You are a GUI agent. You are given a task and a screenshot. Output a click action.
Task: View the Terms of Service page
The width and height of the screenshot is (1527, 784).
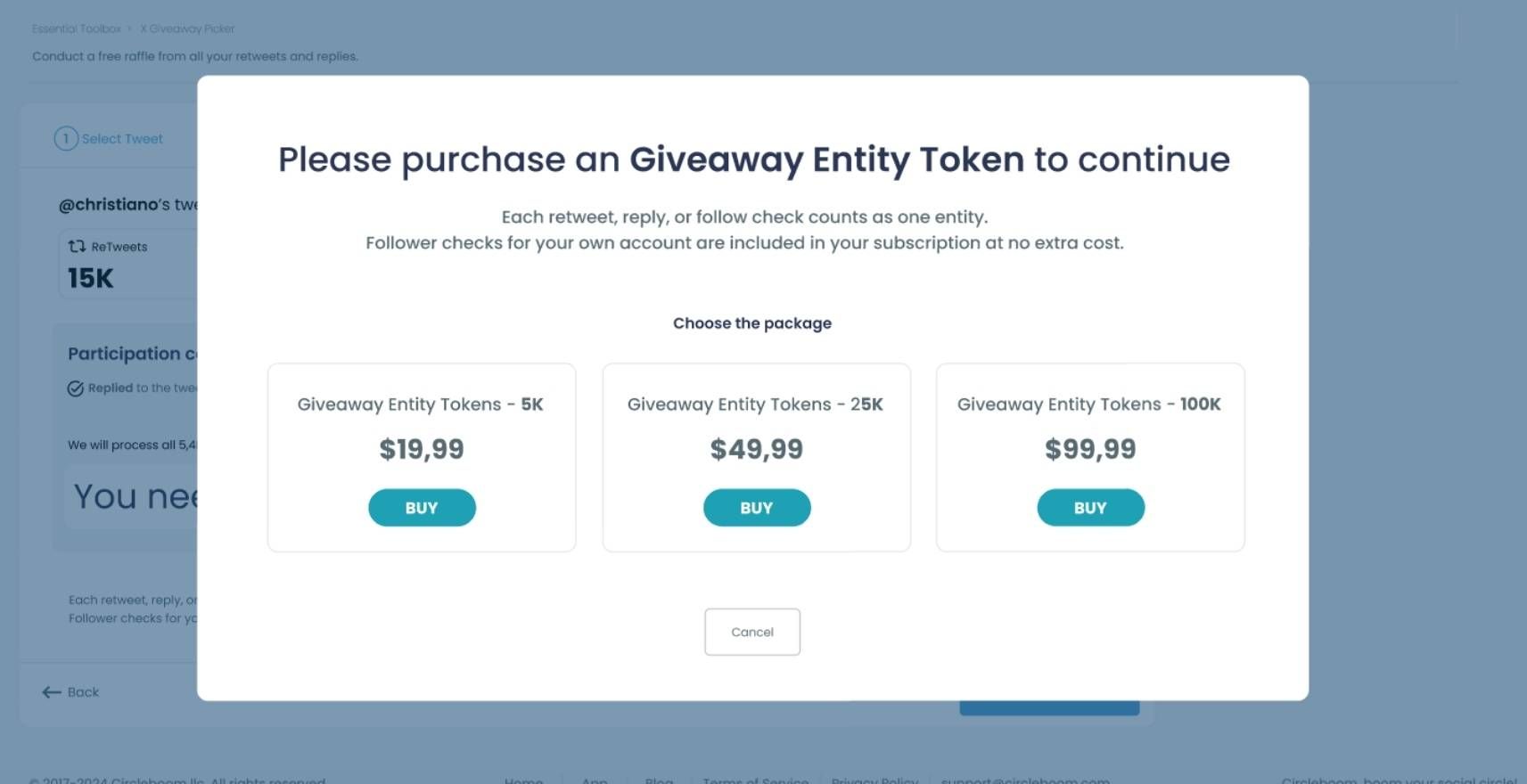(755, 780)
